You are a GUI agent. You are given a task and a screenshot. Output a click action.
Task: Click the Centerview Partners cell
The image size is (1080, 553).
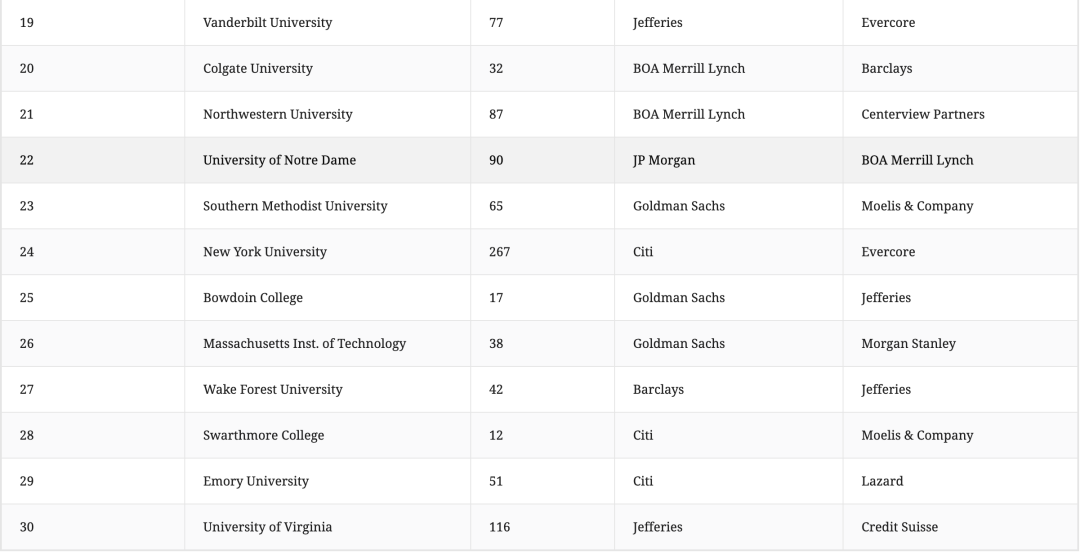(922, 114)
